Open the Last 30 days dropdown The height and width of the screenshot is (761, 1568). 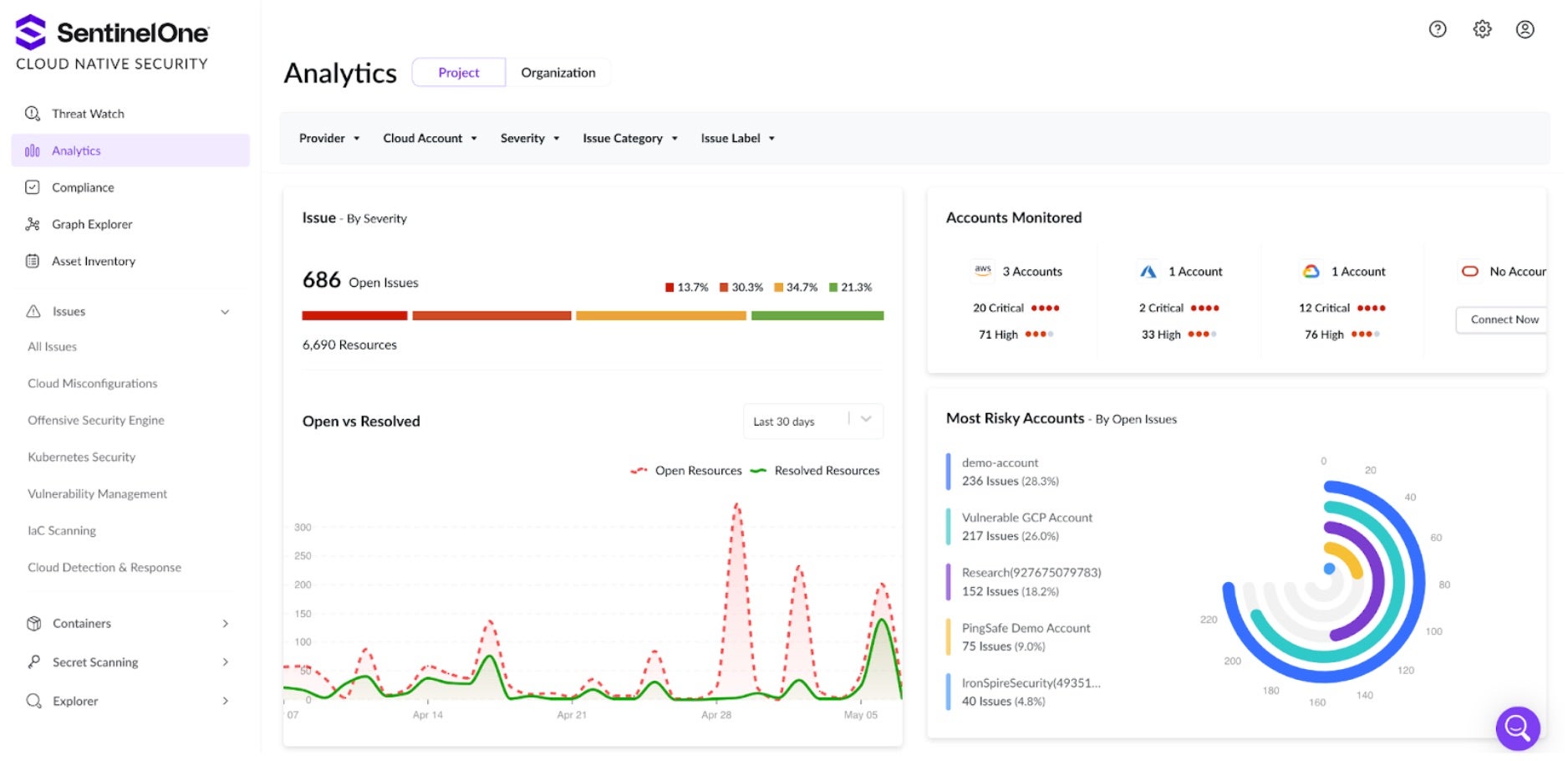click(812, 421)
